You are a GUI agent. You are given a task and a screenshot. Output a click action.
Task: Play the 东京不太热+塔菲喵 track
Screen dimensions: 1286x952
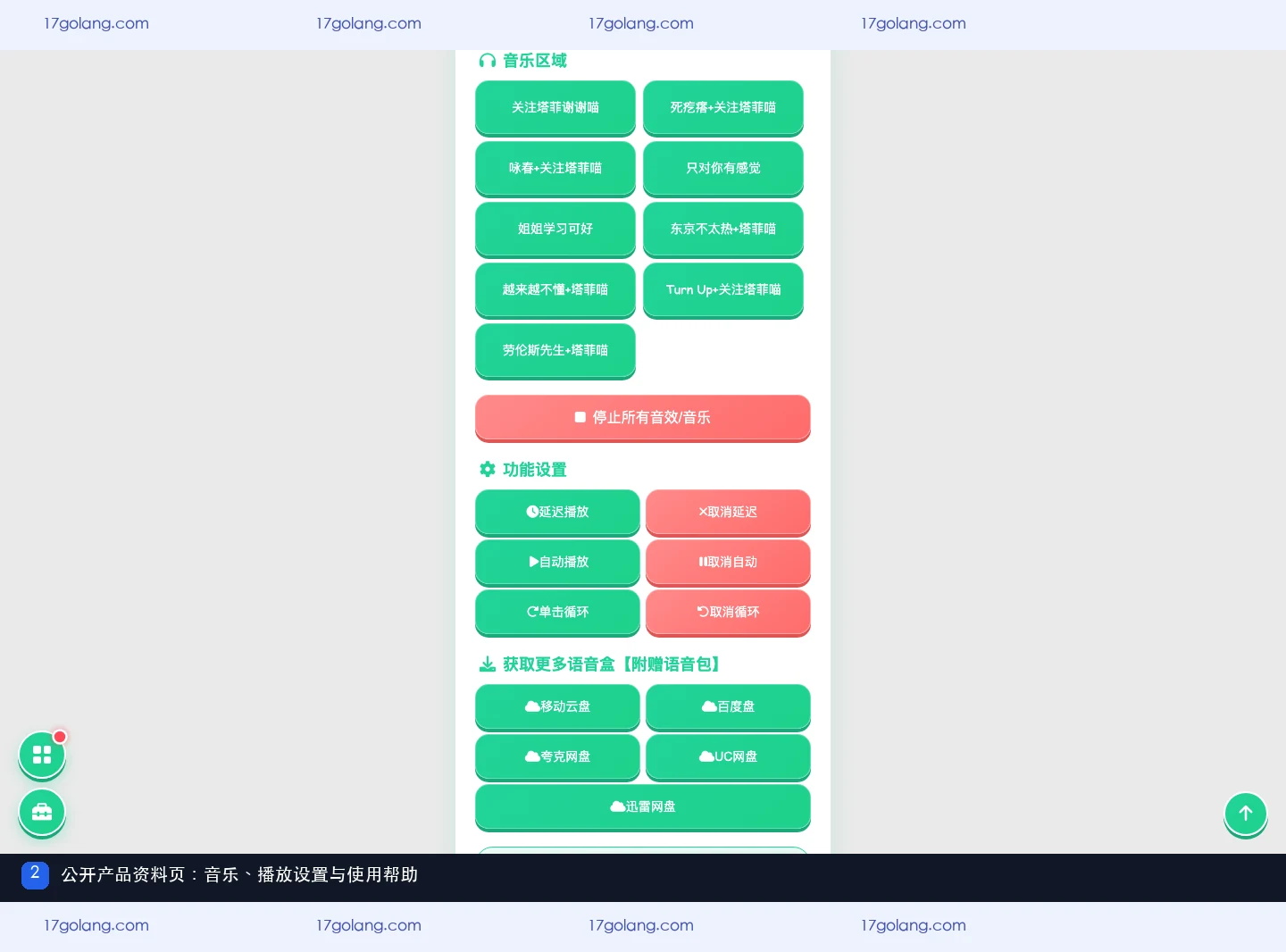[723, 229]
